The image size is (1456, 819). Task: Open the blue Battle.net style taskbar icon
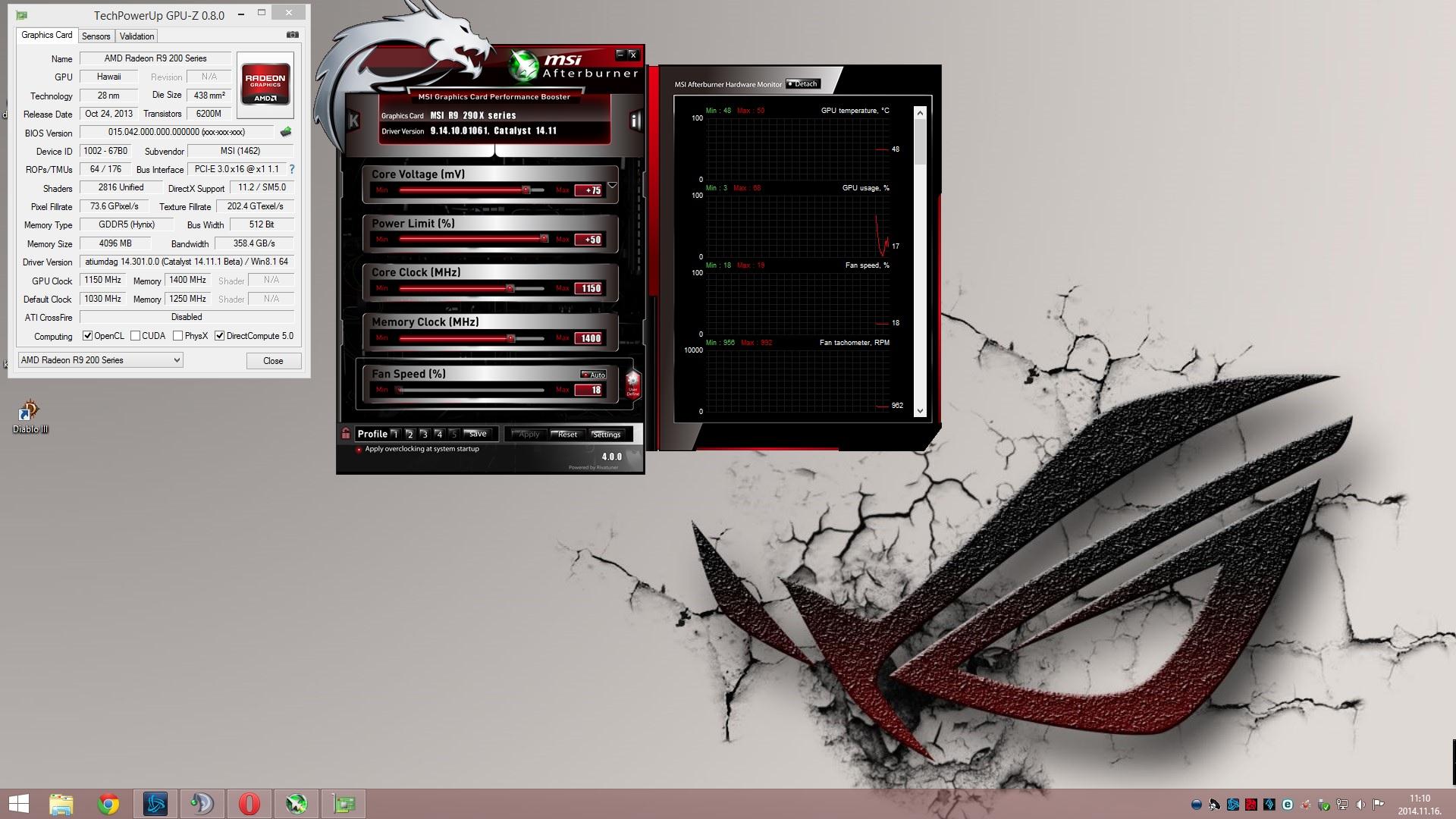[x=155, y=804]
